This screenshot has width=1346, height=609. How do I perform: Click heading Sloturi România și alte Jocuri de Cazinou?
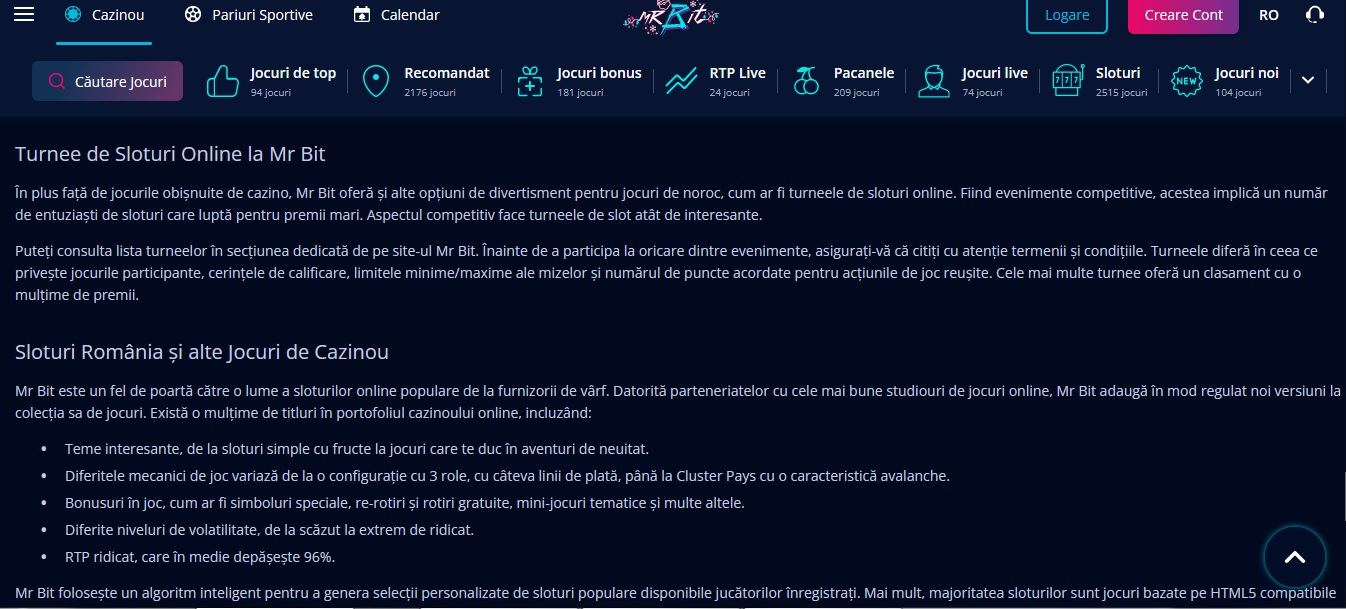202,352
